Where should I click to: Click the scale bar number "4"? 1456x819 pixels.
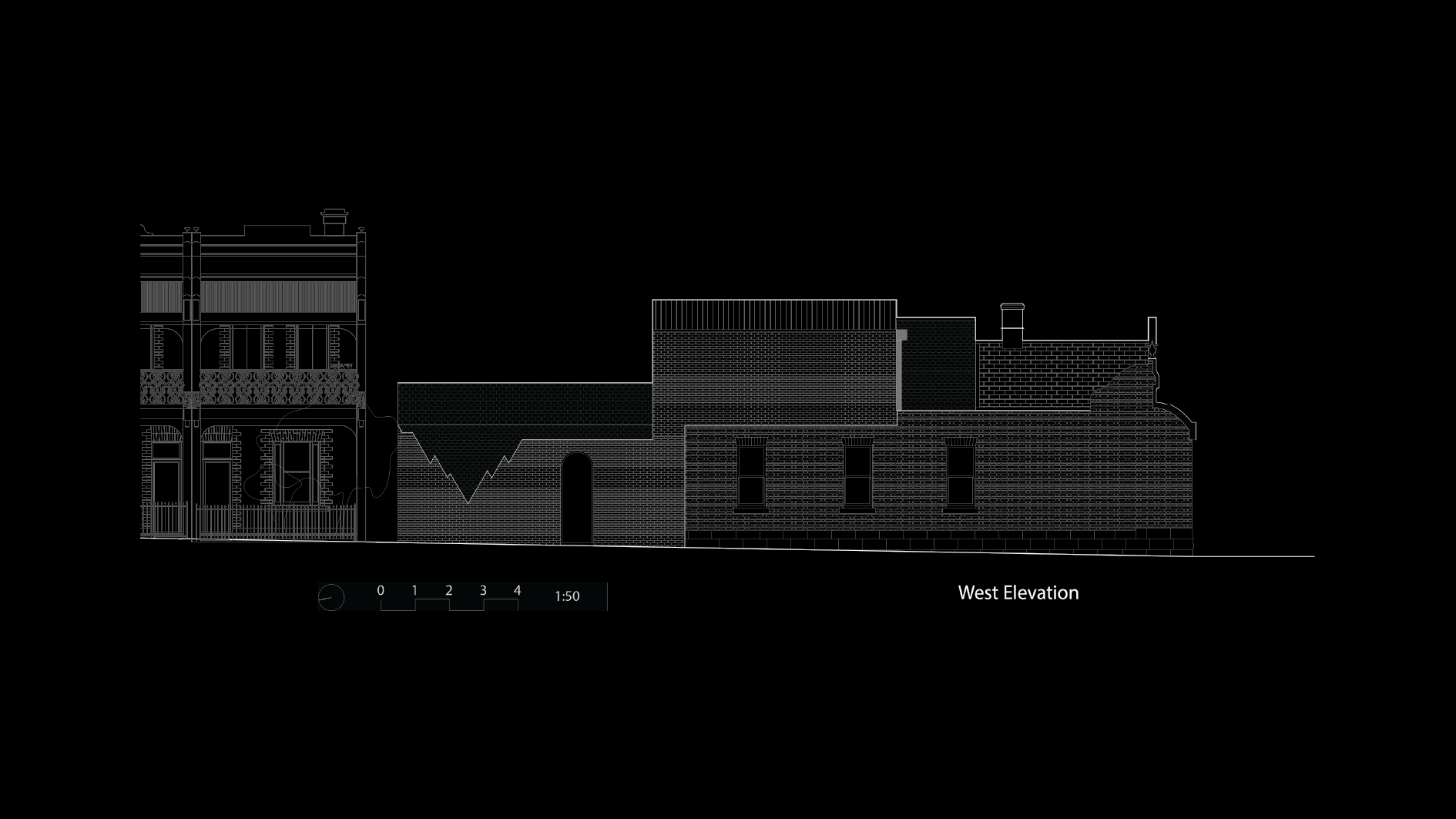point(517,590)
